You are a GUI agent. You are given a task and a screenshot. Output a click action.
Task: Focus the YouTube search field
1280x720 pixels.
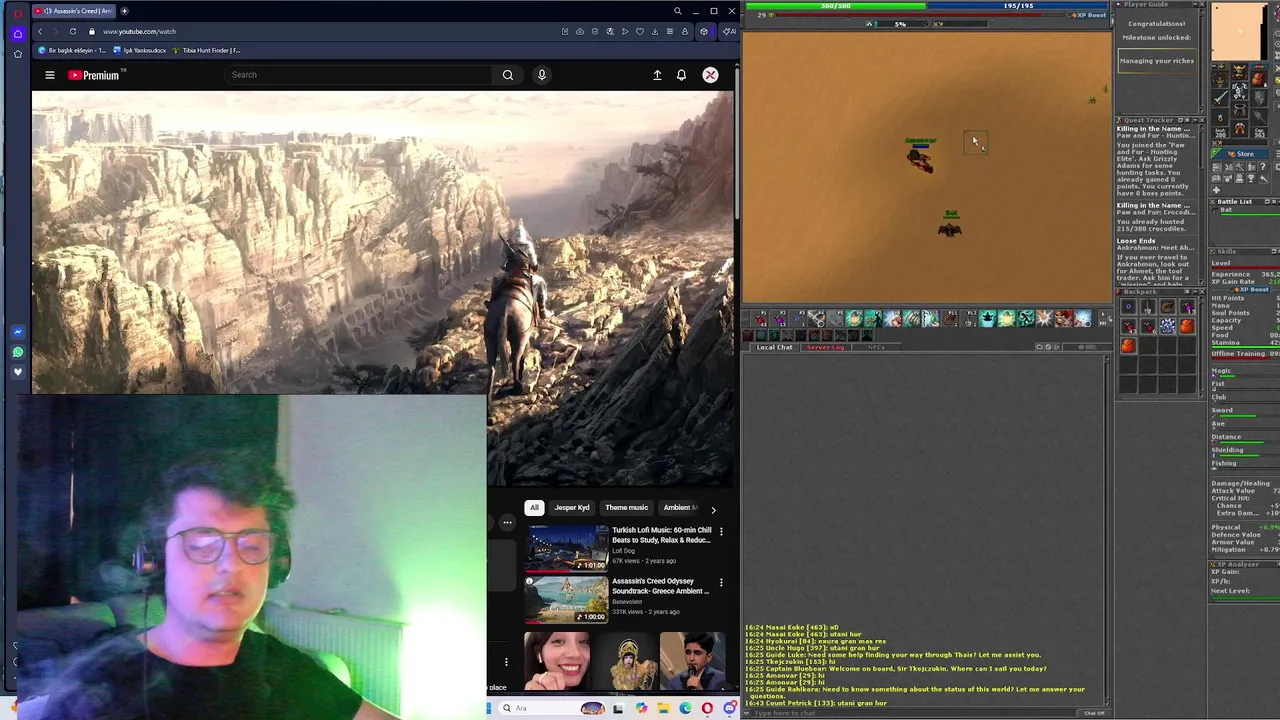tap(360, 75)
